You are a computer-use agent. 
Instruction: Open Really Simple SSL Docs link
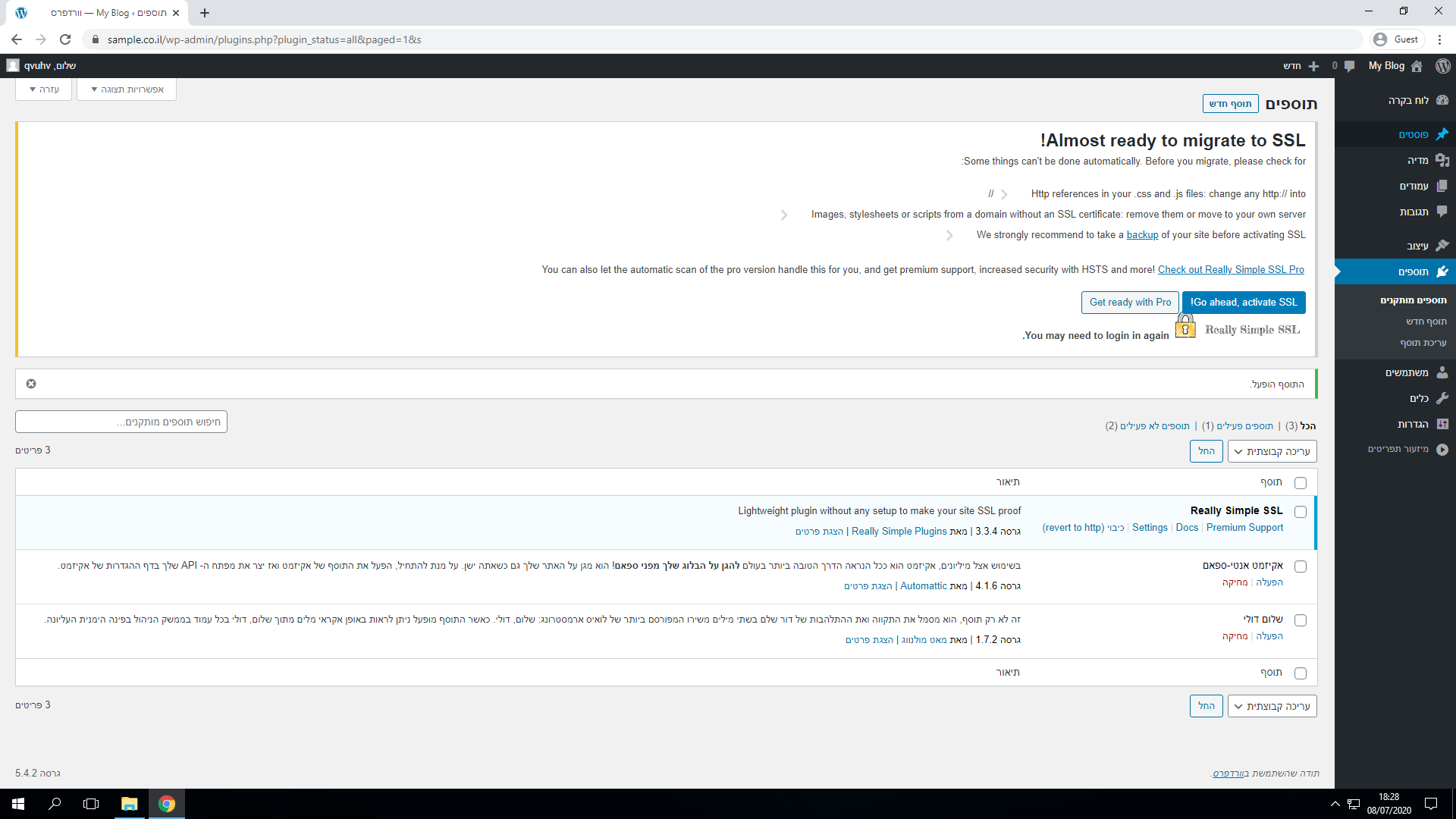1187,528
